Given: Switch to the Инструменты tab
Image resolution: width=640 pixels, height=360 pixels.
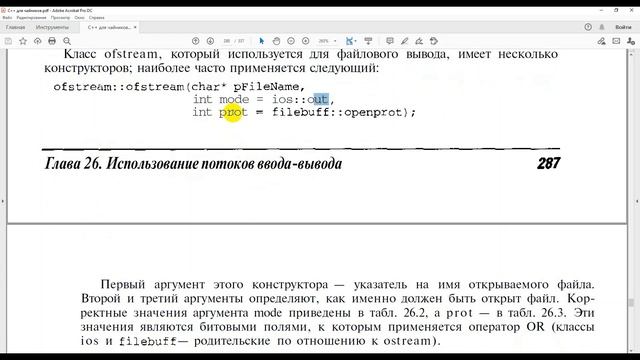Looking at the screenshot, I should 52,27.
